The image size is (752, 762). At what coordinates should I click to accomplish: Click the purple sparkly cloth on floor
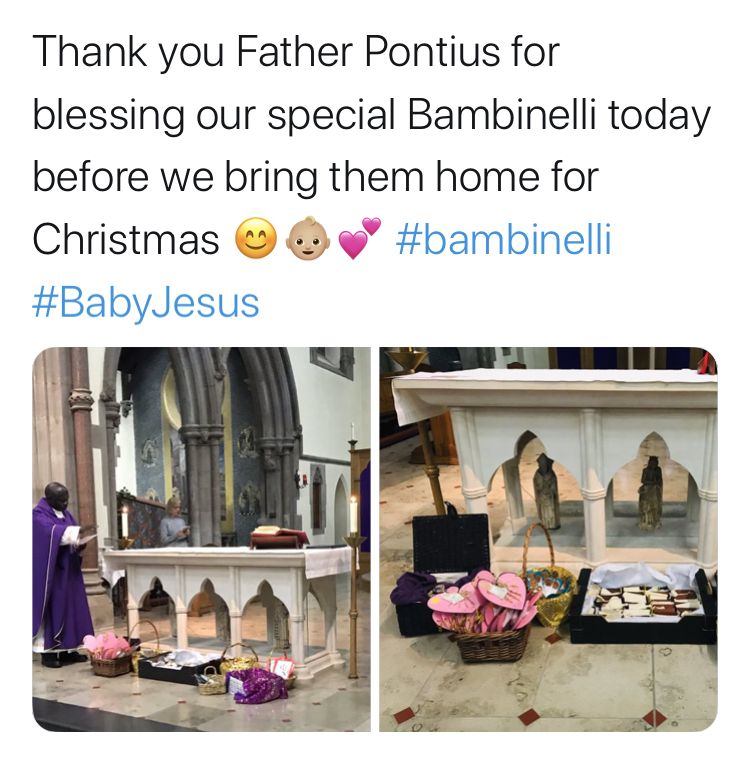[x=260, y=685]
